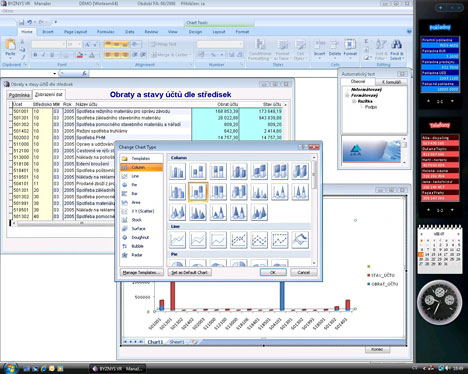468x374 pixels.
Task: Click the Windows Start orb
Action: click(10, 368)
